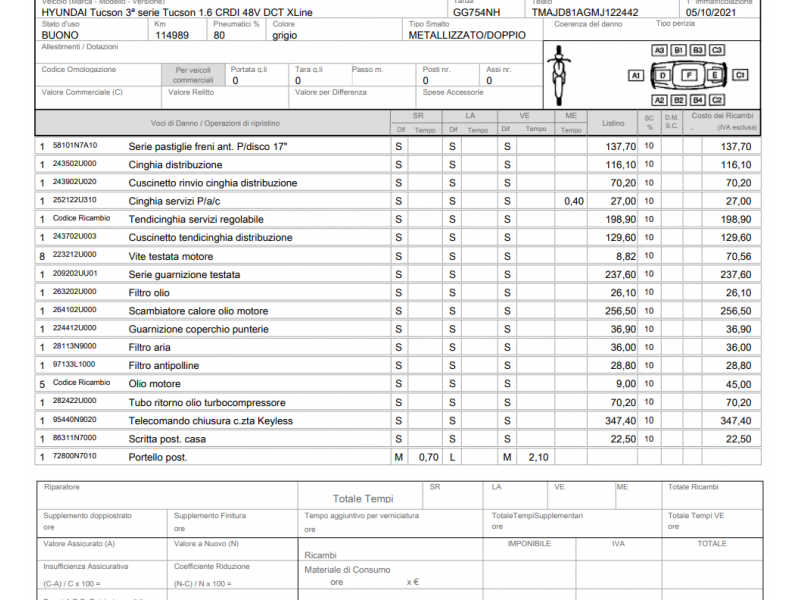Viewport: 800px width, 600px height.
Task: Click the motorcycle diagram icon
Action: coord(559,74)
